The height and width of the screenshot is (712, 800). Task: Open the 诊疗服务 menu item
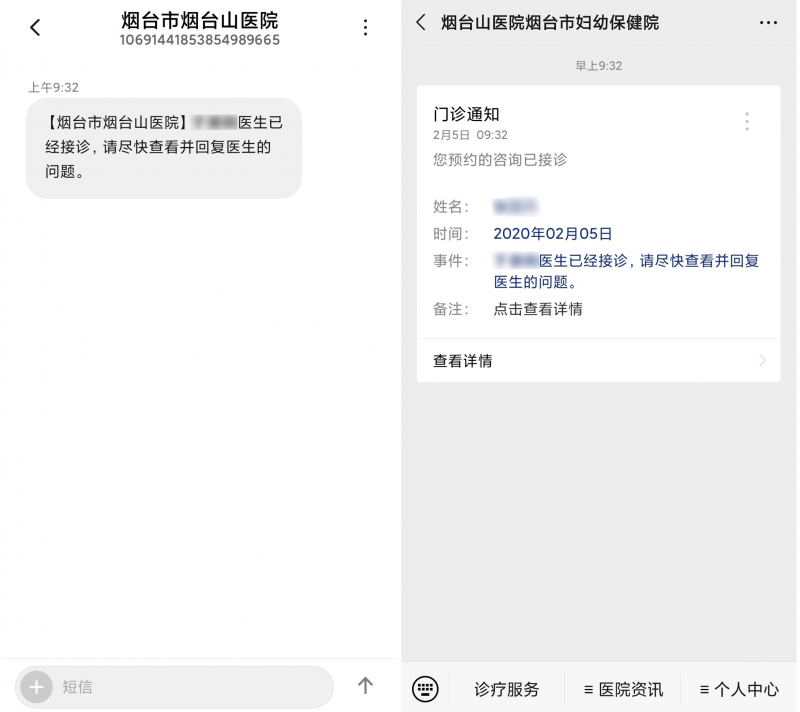[506, 689]
